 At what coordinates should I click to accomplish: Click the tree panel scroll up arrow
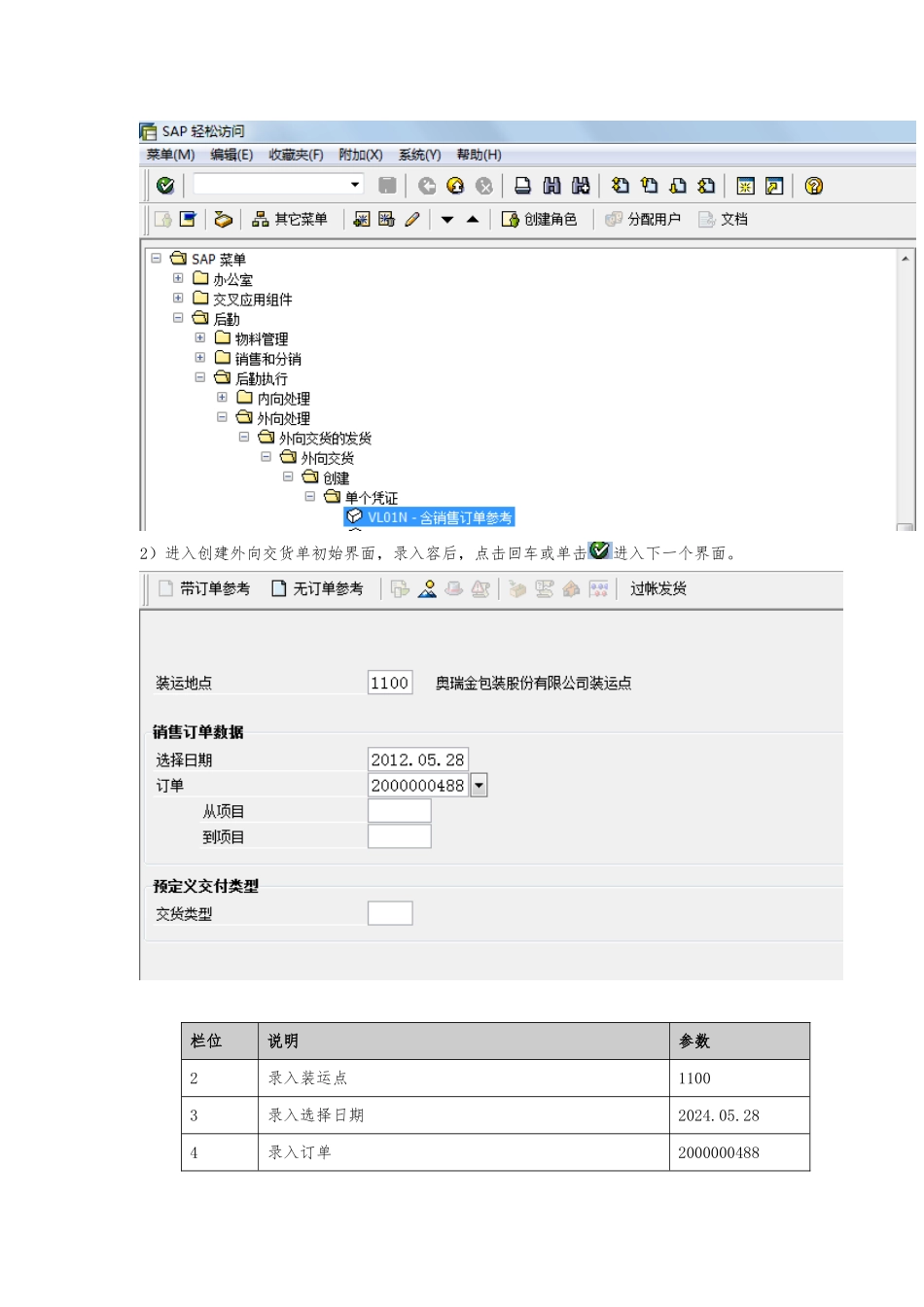pyautogui.click(x=906, y=259)
